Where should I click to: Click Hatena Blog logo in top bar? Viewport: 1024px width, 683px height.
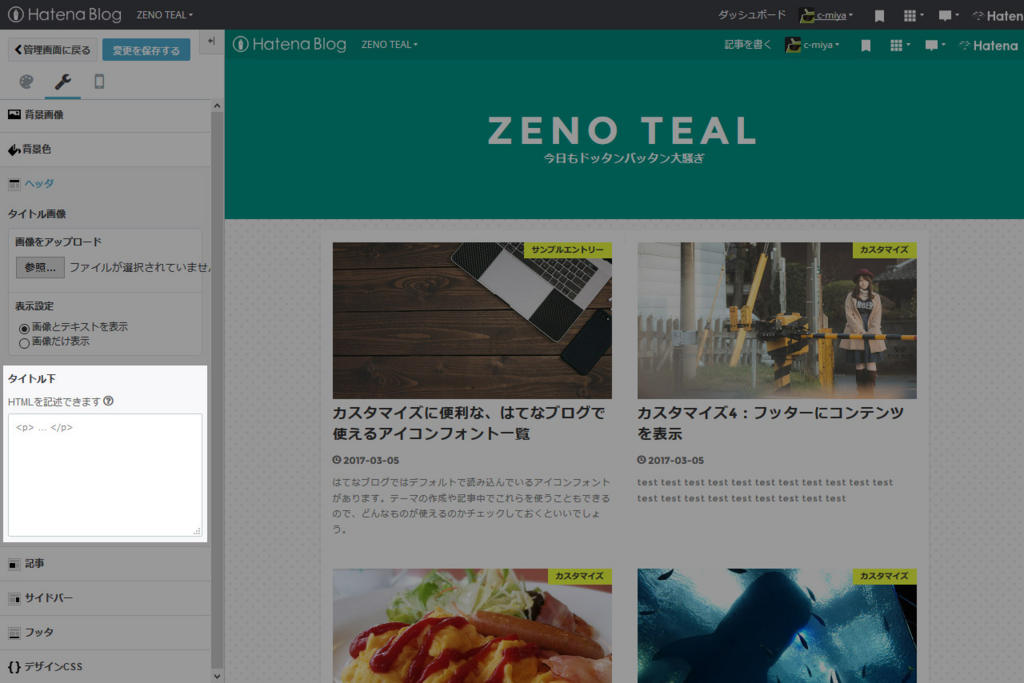click(x=64, y=14)
